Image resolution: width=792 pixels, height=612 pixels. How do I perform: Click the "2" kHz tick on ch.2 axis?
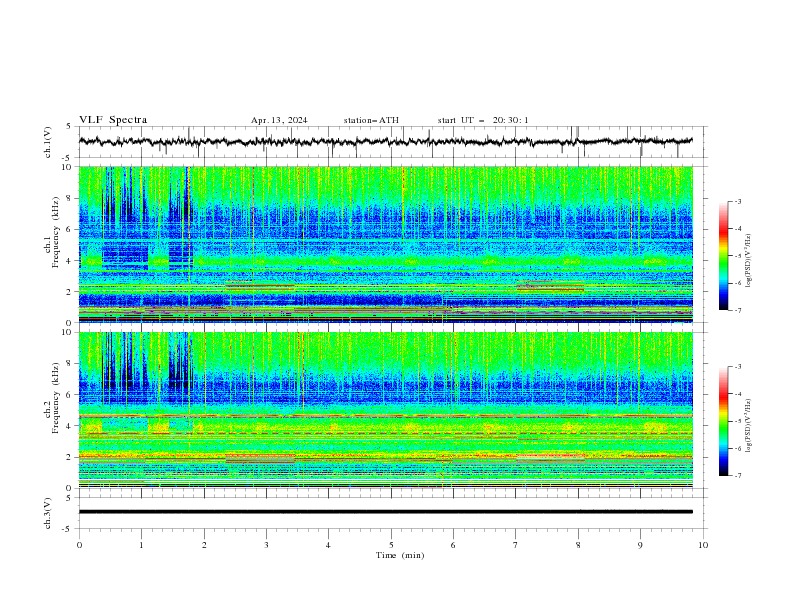point(71,457)
